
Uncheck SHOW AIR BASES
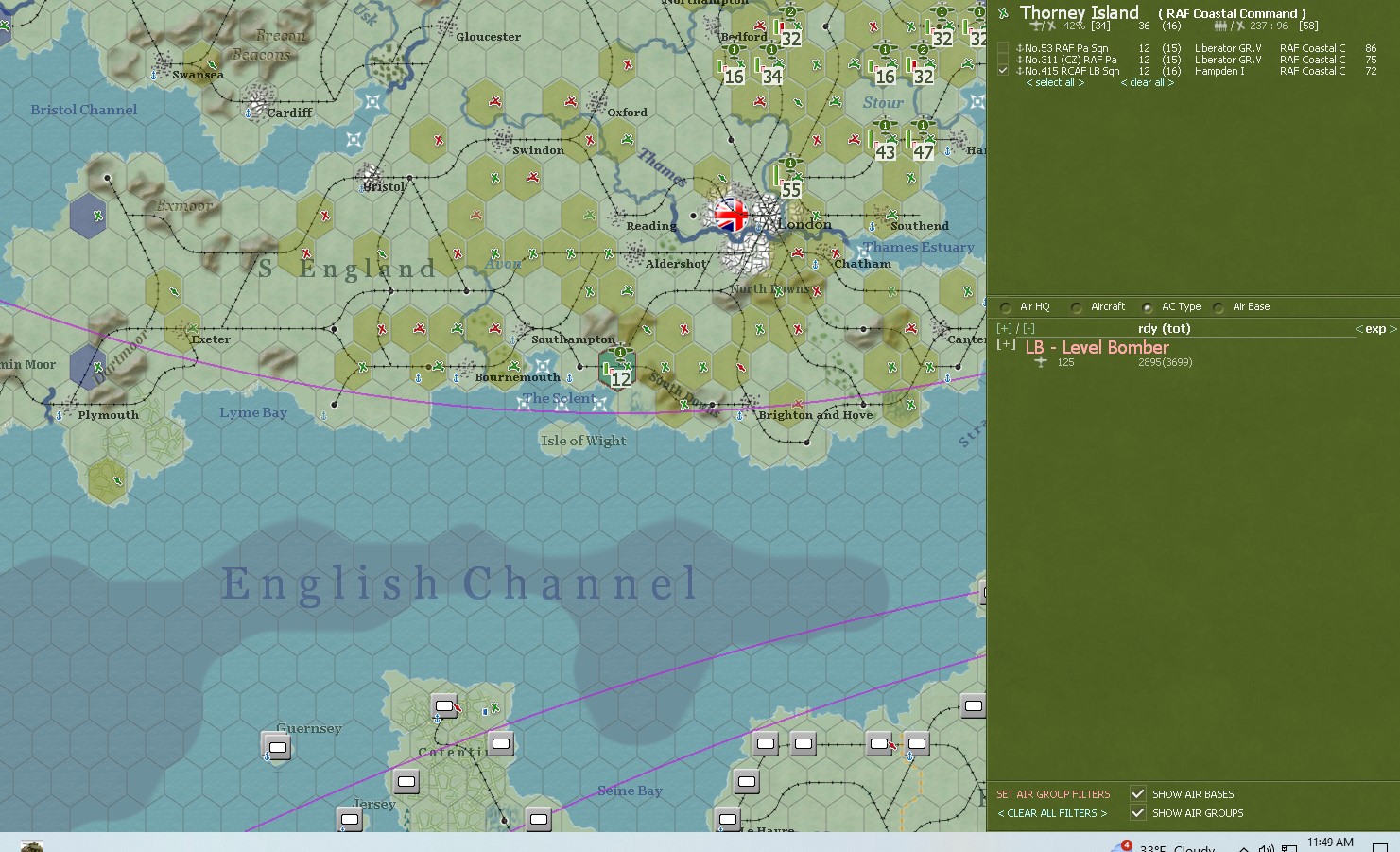coord(1137,794)
